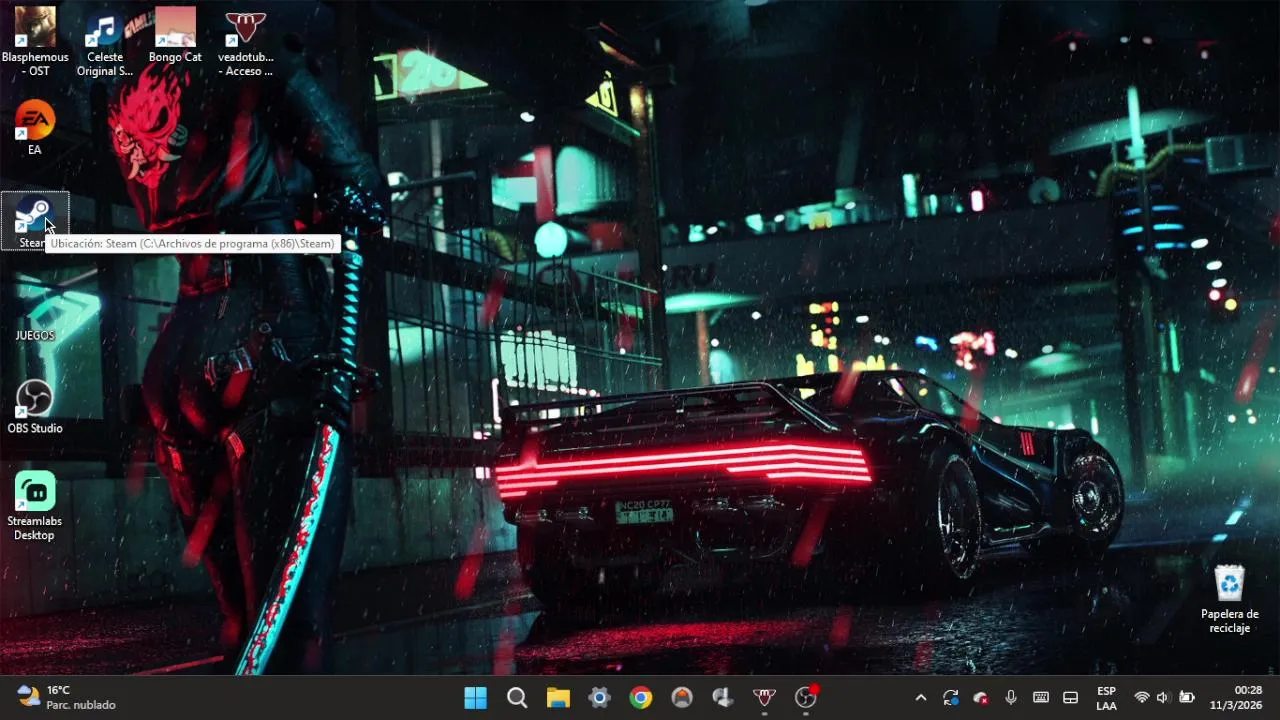The image size is (1280, 720).
Task: Open the gear Settings taskbar icon
Action: point(599,698)
